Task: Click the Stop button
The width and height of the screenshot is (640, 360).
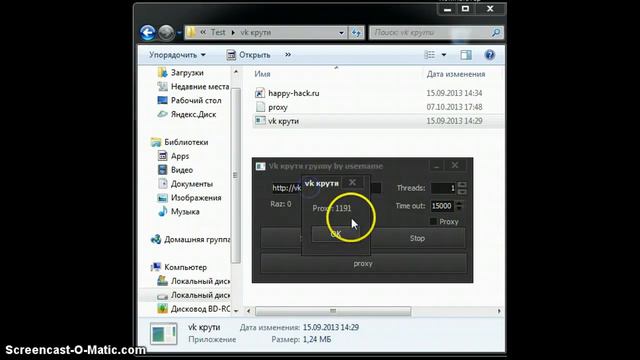Action: (417, 238)
